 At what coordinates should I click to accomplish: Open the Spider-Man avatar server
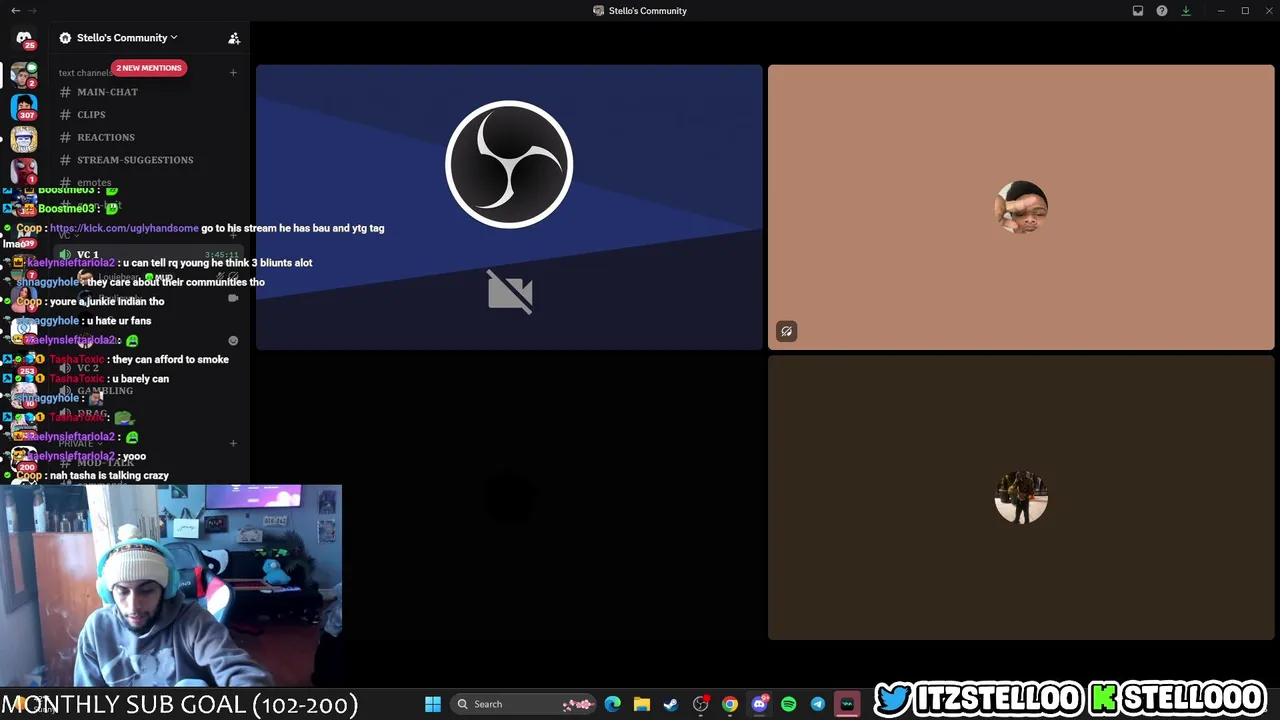[24, 171]
